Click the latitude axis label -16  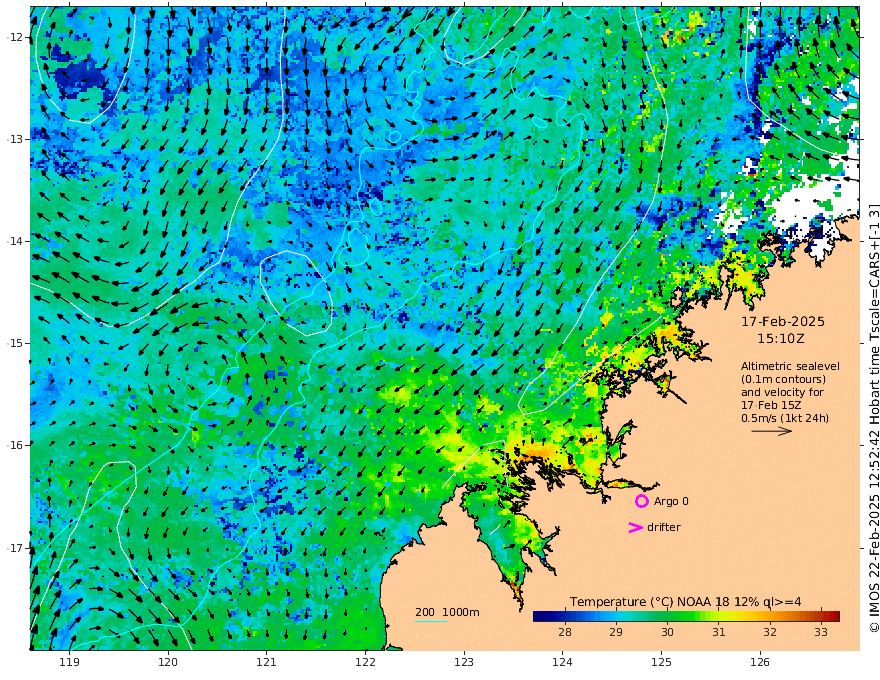coord(15,445)
